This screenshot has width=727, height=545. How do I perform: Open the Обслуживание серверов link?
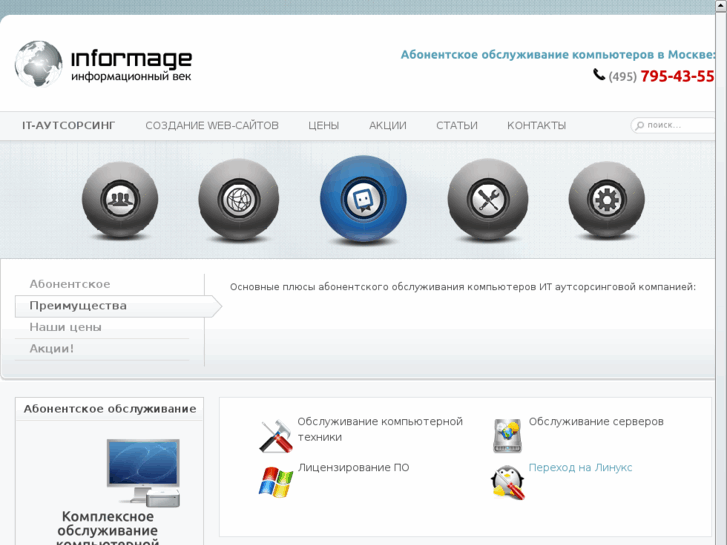tap(596, 422)
